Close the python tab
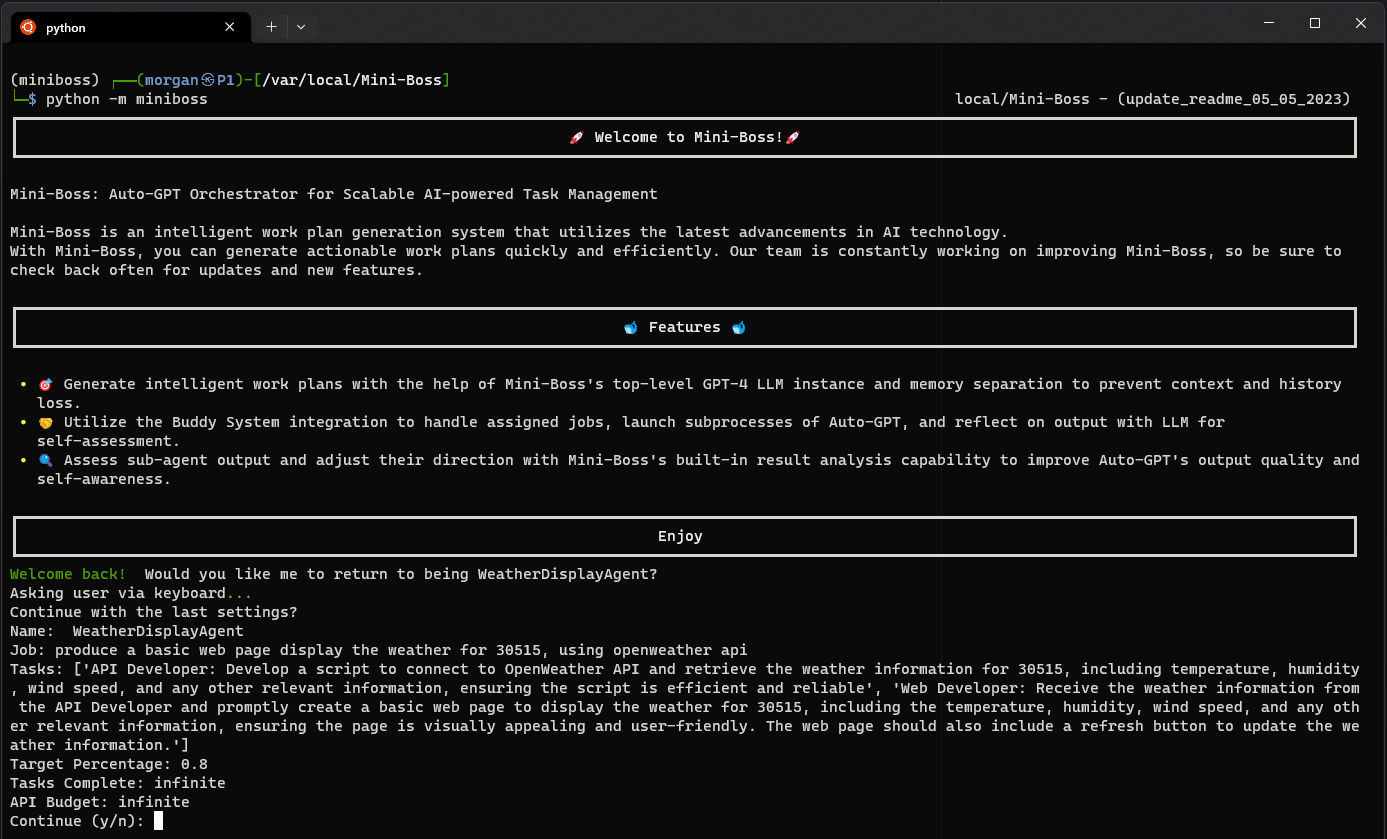The image size is (1387, 839). point(232,28)
